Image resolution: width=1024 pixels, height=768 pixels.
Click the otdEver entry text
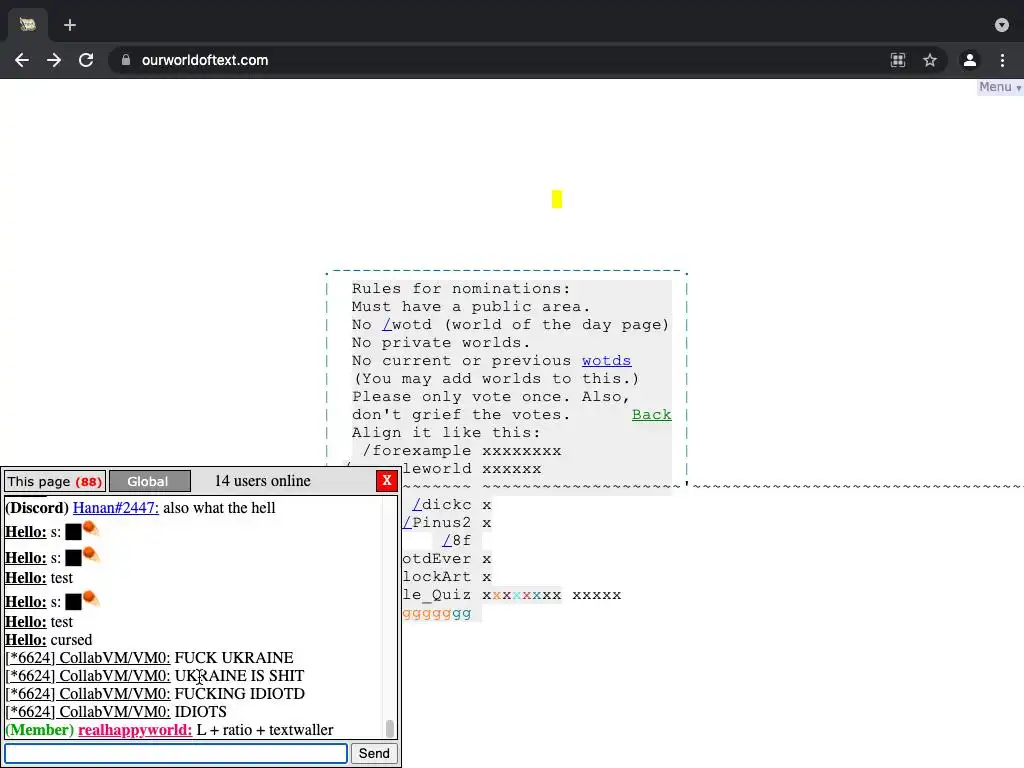click(436, 559)
